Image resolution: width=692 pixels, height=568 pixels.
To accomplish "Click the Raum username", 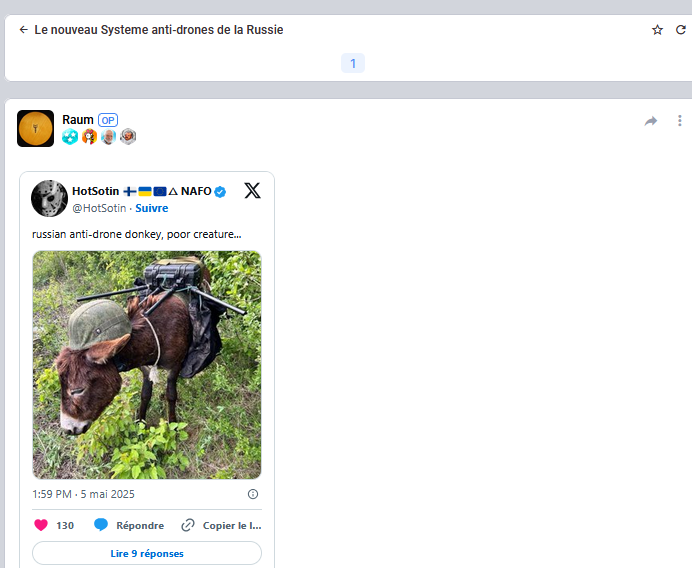I will 78,120.
